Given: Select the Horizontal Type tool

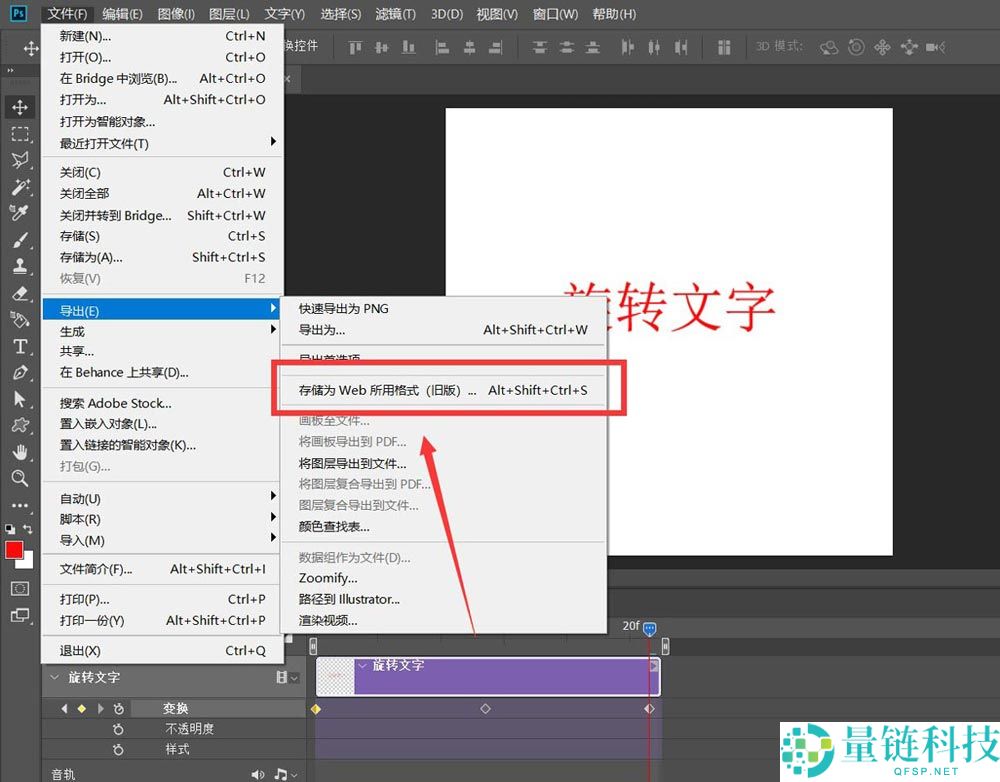Looking at the screenshot, I should [x=19, y=346].
